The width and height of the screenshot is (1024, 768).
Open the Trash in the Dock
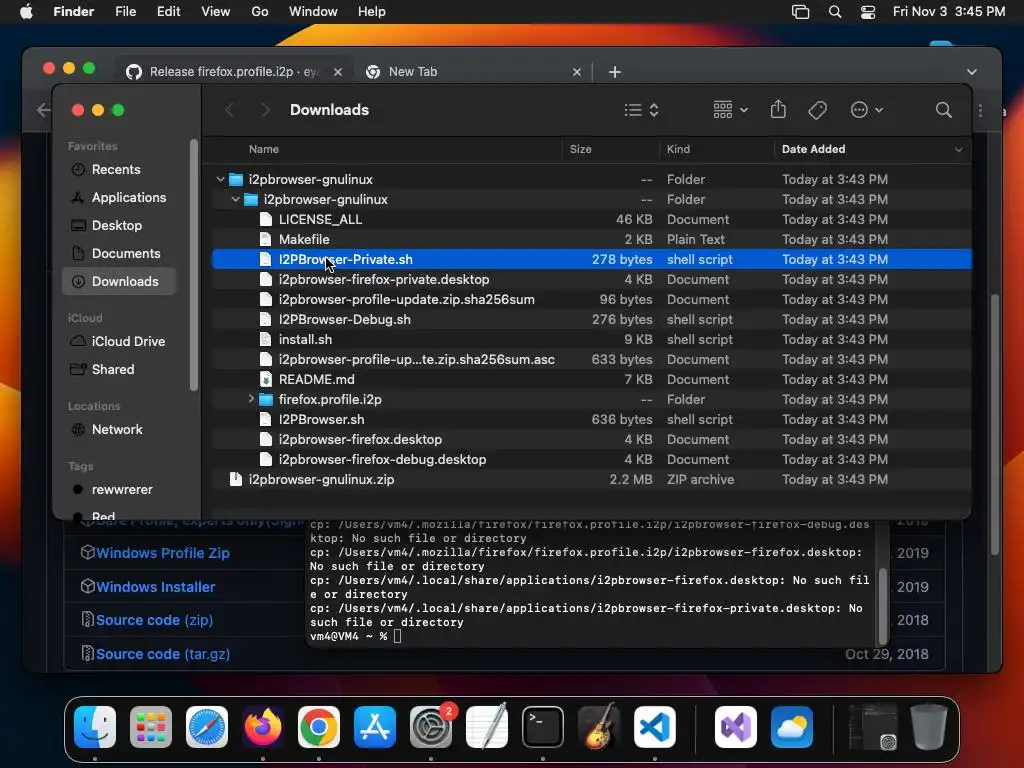point(929,727)
